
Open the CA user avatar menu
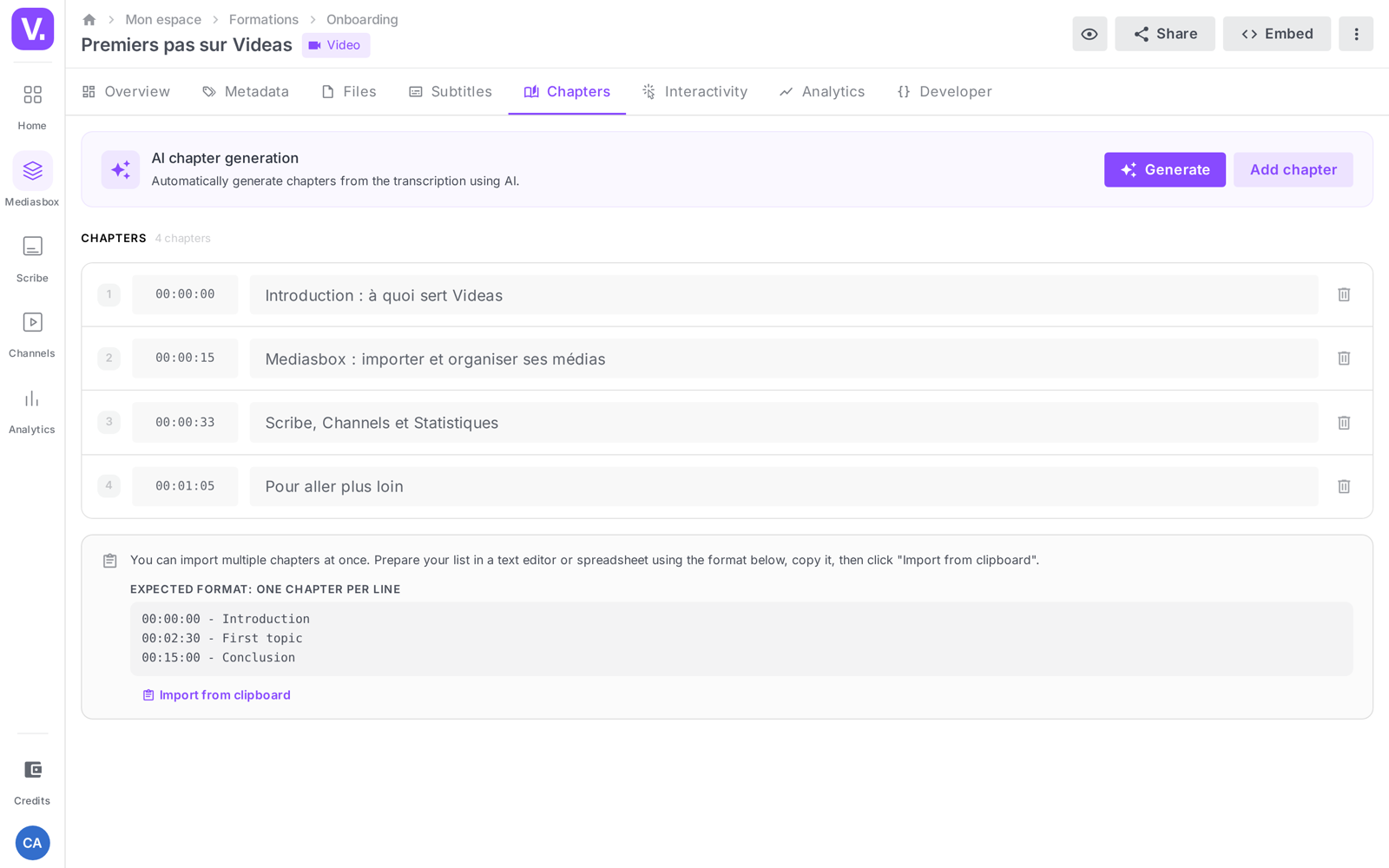[32, 843]
